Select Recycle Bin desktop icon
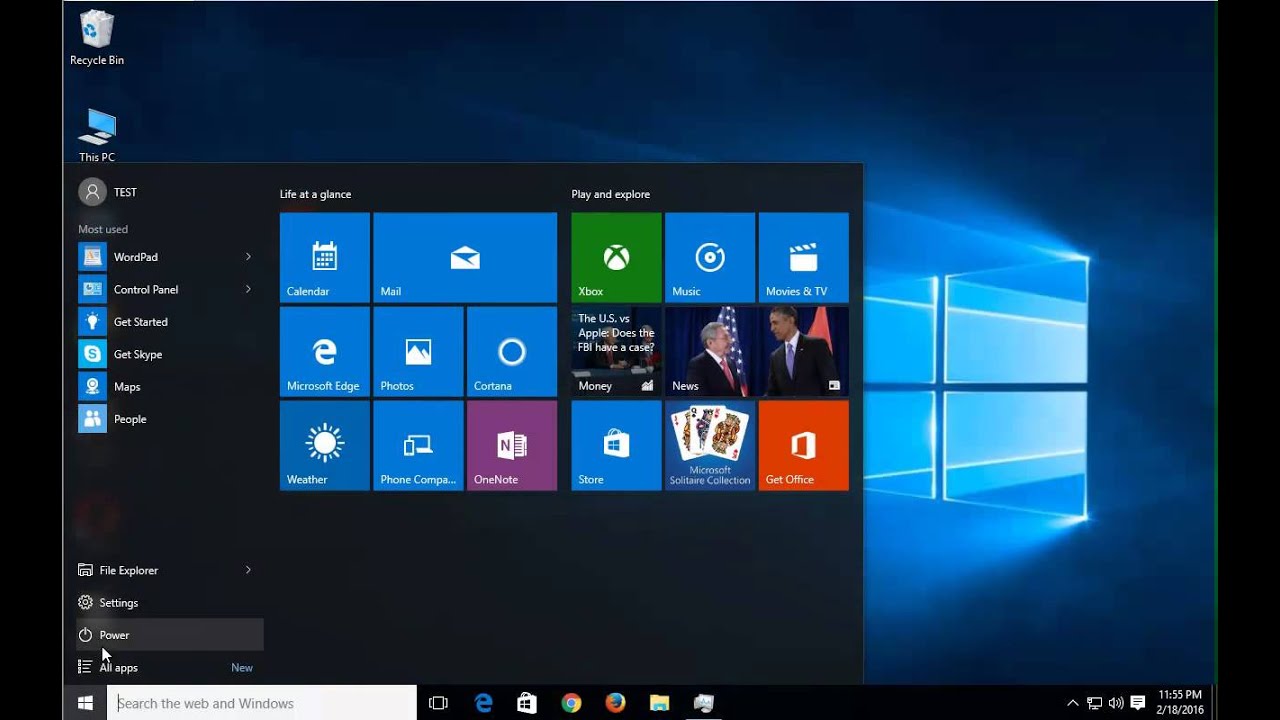 [97, 38]
